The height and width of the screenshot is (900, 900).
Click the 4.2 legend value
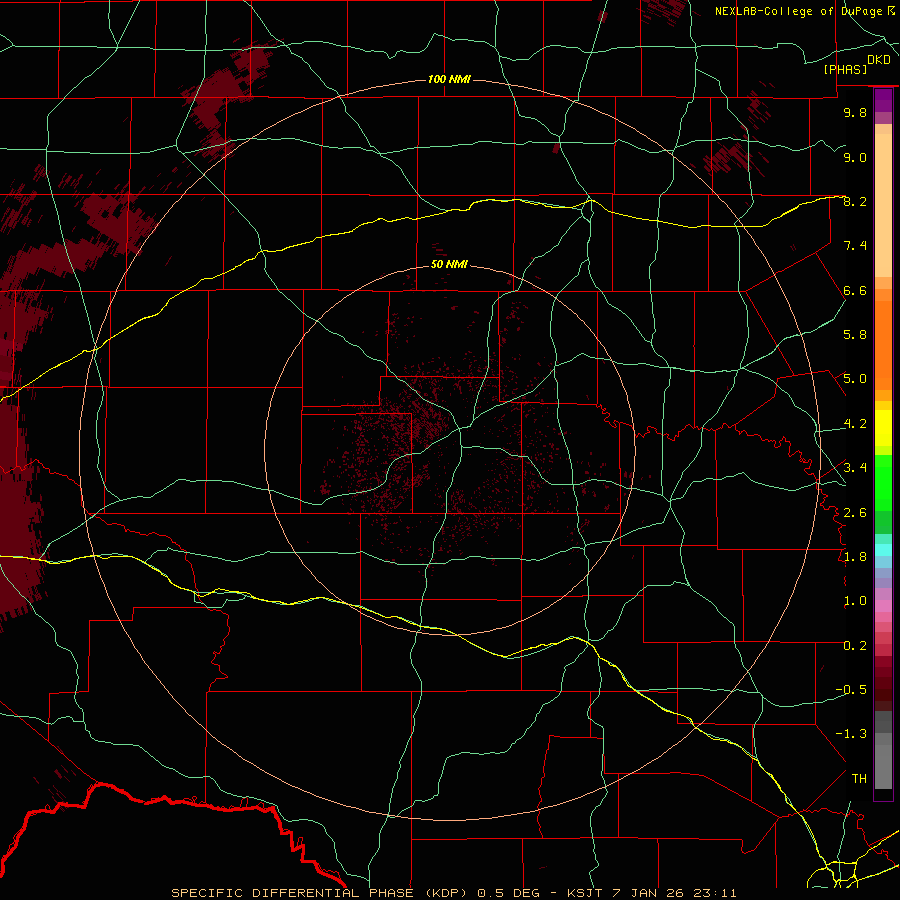[x=855, y=424]
